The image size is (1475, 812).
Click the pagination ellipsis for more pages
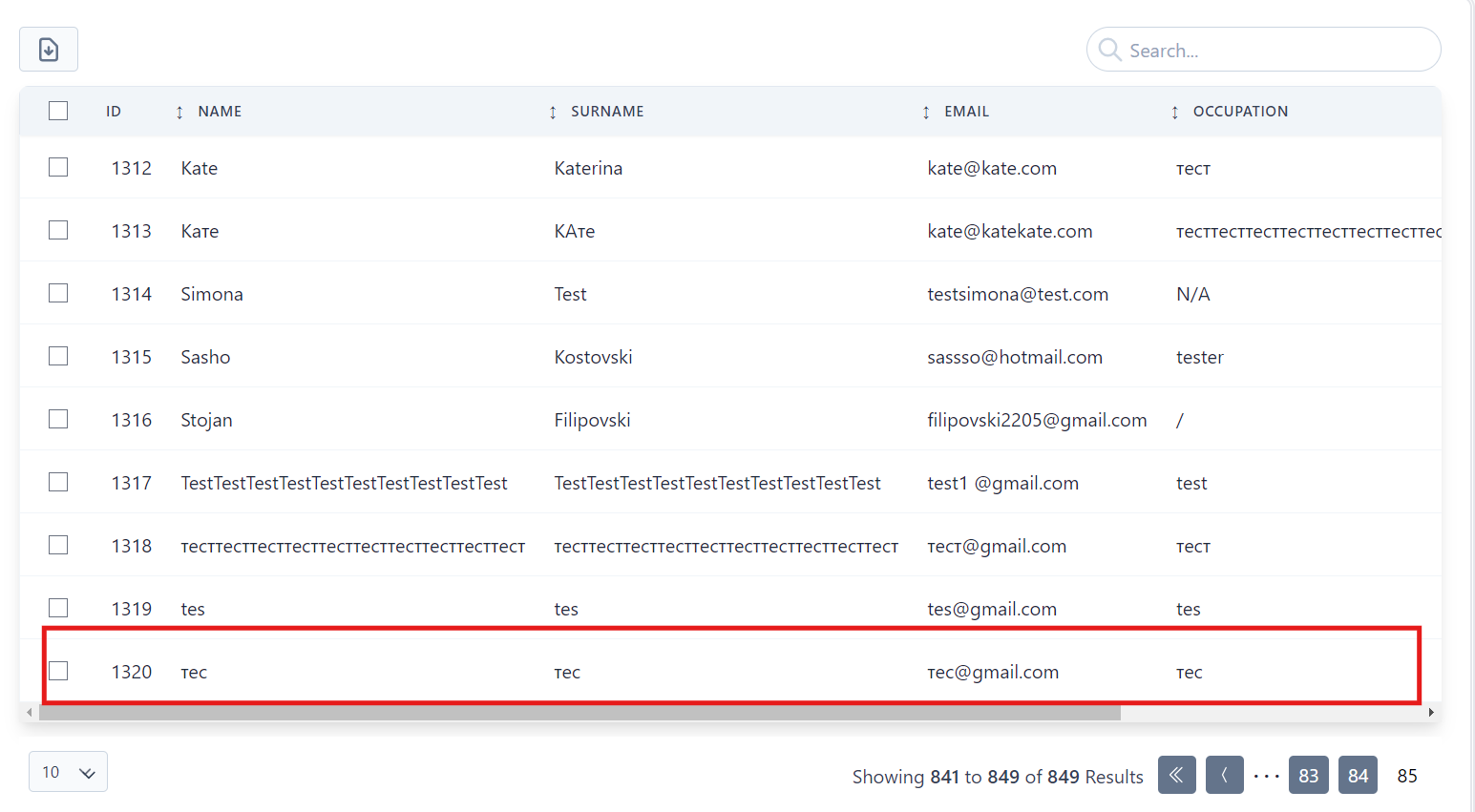tap(1266, 776)
